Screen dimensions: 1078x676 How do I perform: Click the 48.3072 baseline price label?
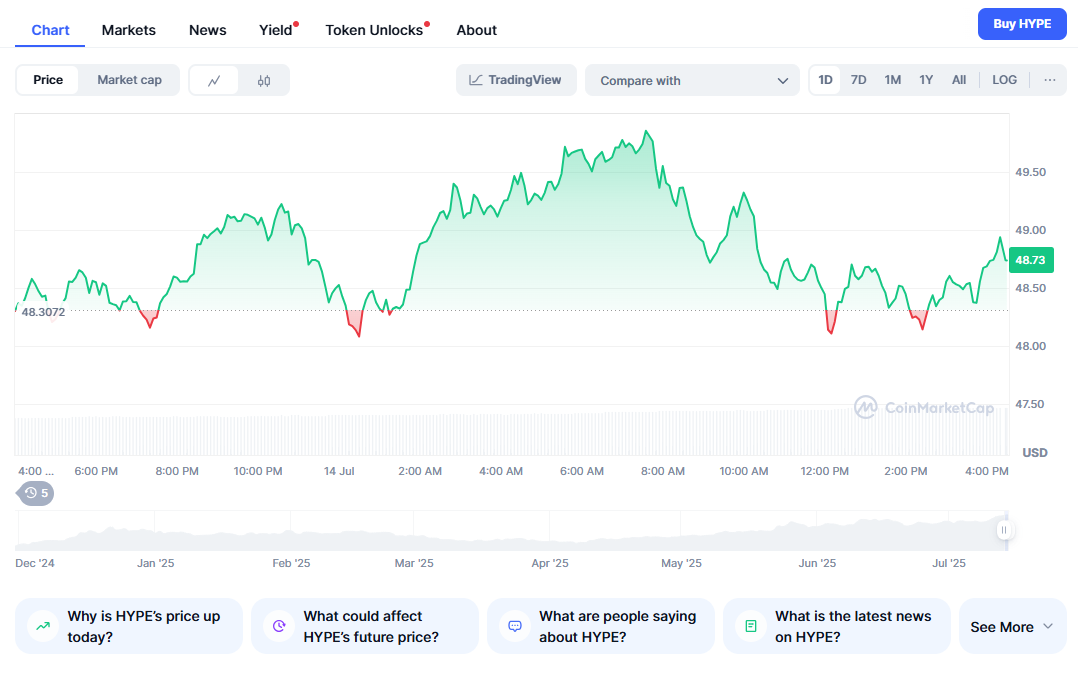coord(43,312)
